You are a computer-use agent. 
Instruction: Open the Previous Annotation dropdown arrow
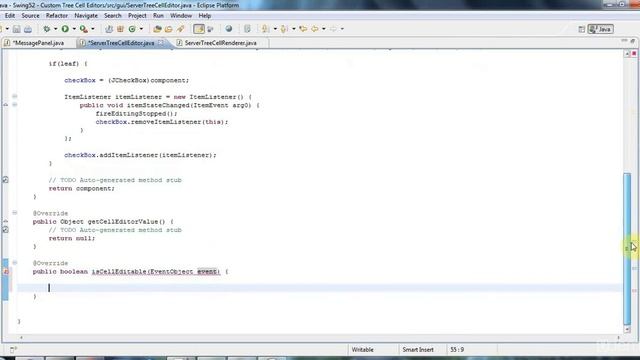pyautogui.click(x=293, y=29)
